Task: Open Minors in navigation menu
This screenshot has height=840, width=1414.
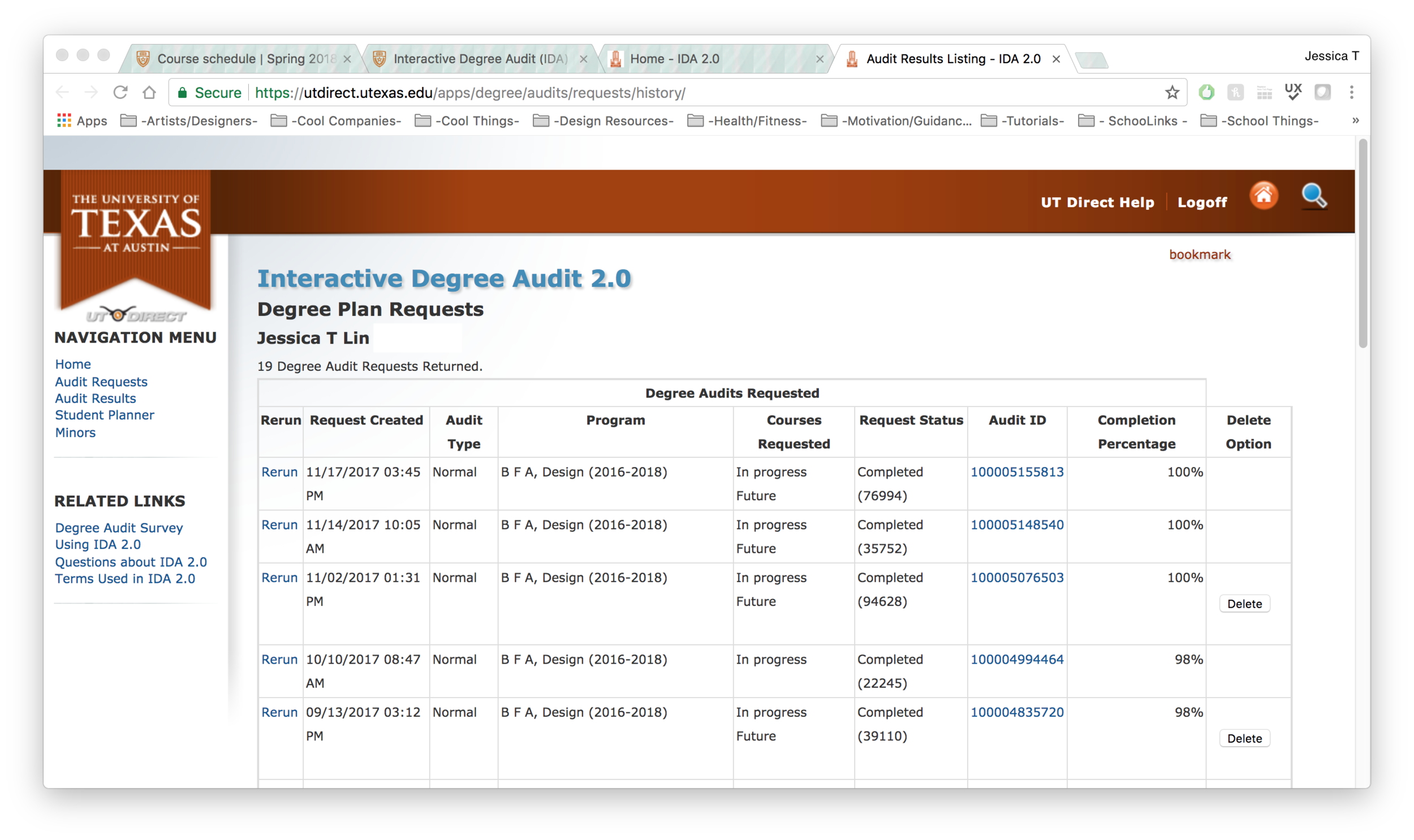Action: [x=75, y=432]
